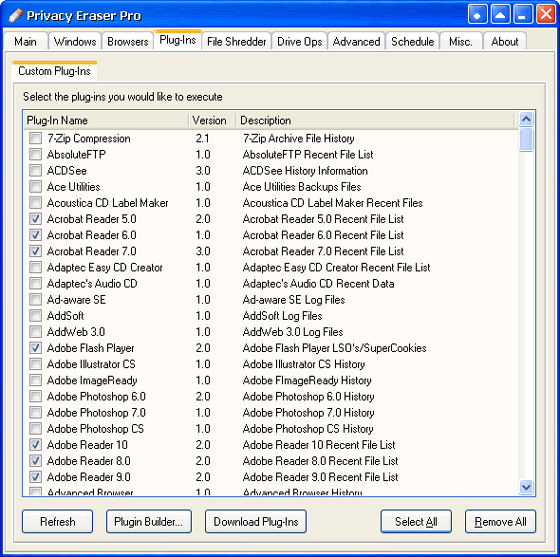
Task: Enable Adobe Illustrator CS checkbox
Action: (x=35, y=364)
